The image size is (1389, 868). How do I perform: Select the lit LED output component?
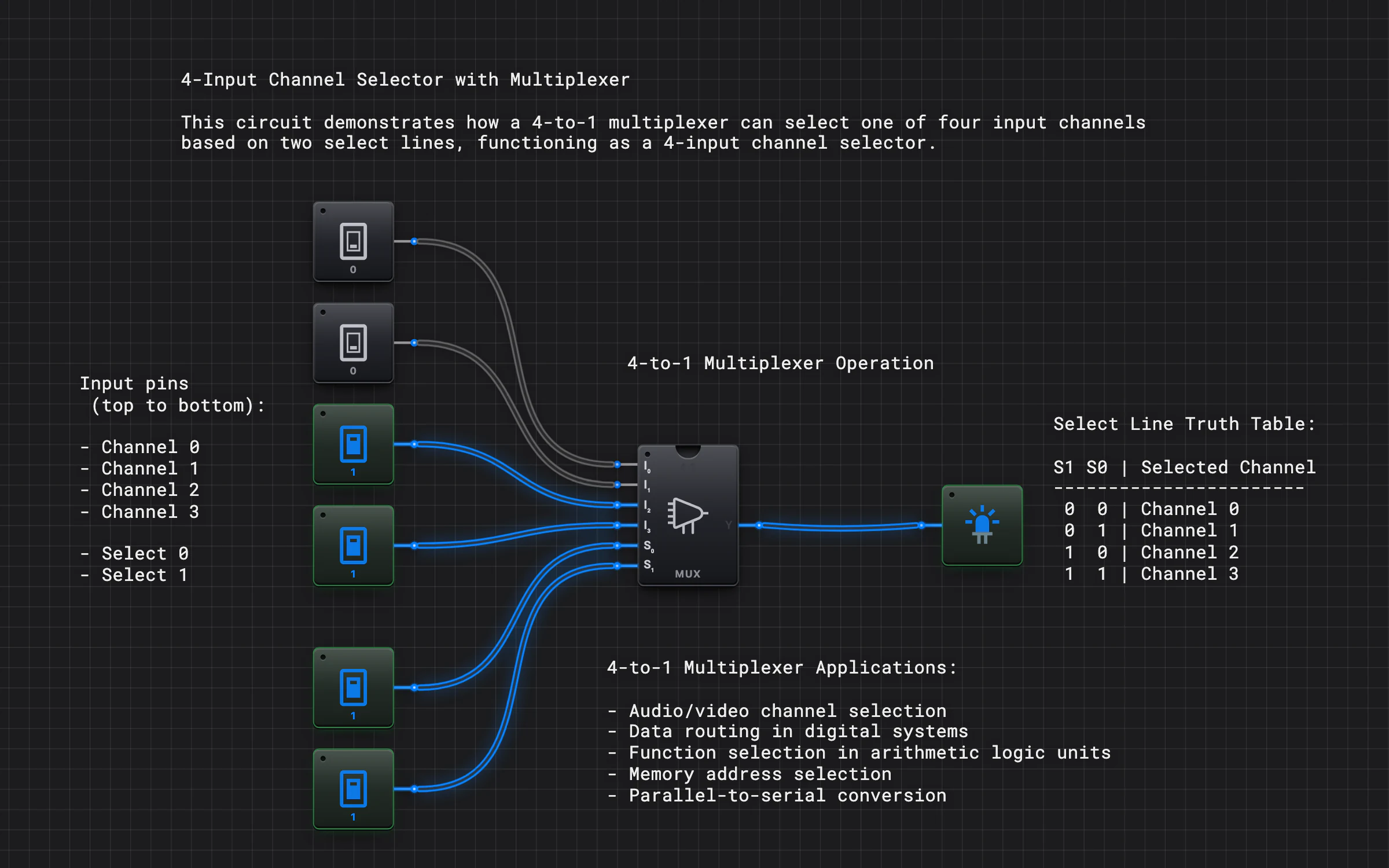tap(982, 525)
